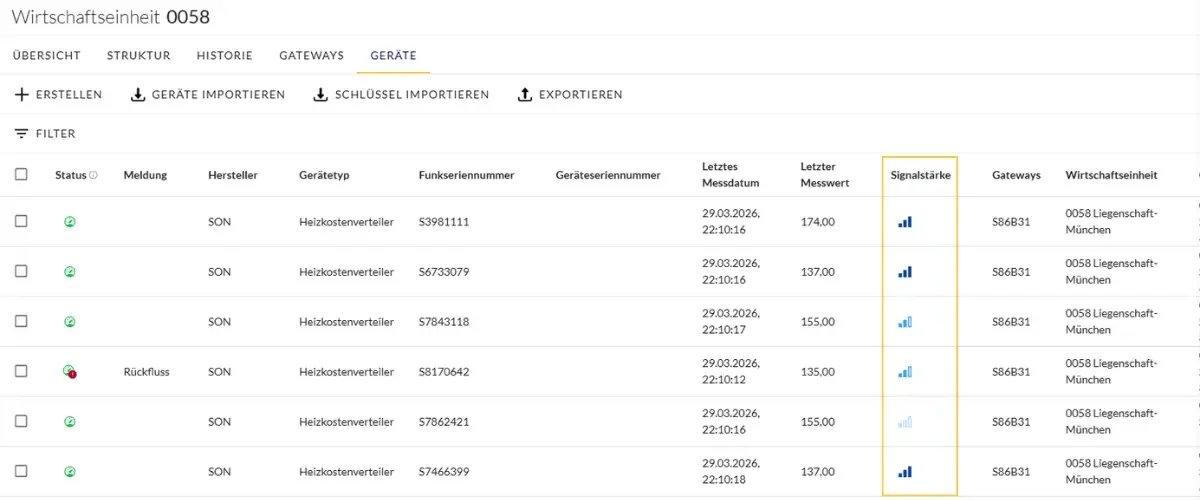The width and height of the screenshot is (1200, 500).
Task: Click the status icon for device S7843118
Action: (70, 322)
